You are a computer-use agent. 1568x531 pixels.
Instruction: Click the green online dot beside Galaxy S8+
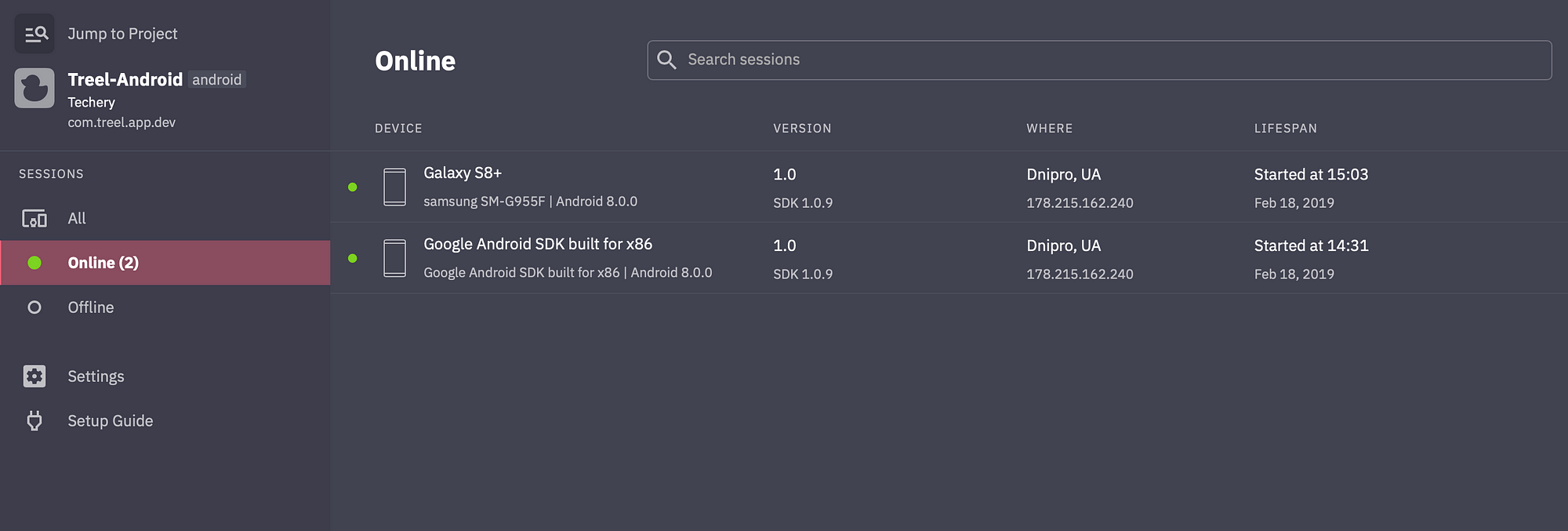click(353, 187)
